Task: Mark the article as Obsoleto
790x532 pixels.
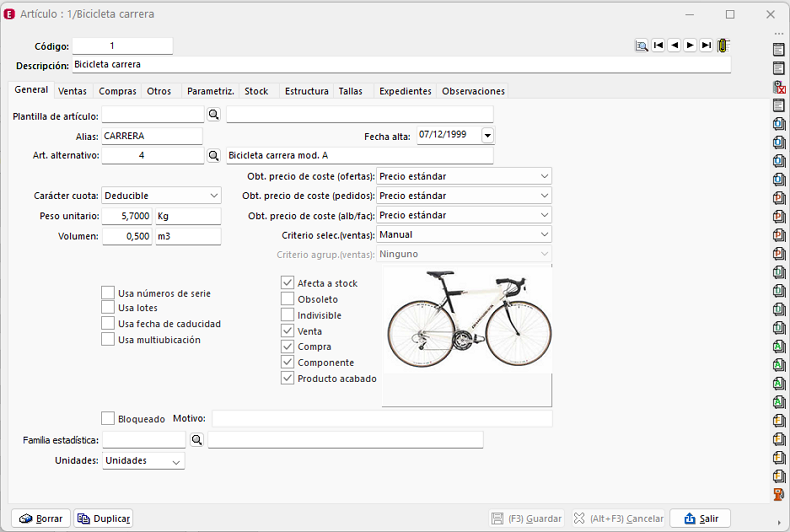Action: 287,299
